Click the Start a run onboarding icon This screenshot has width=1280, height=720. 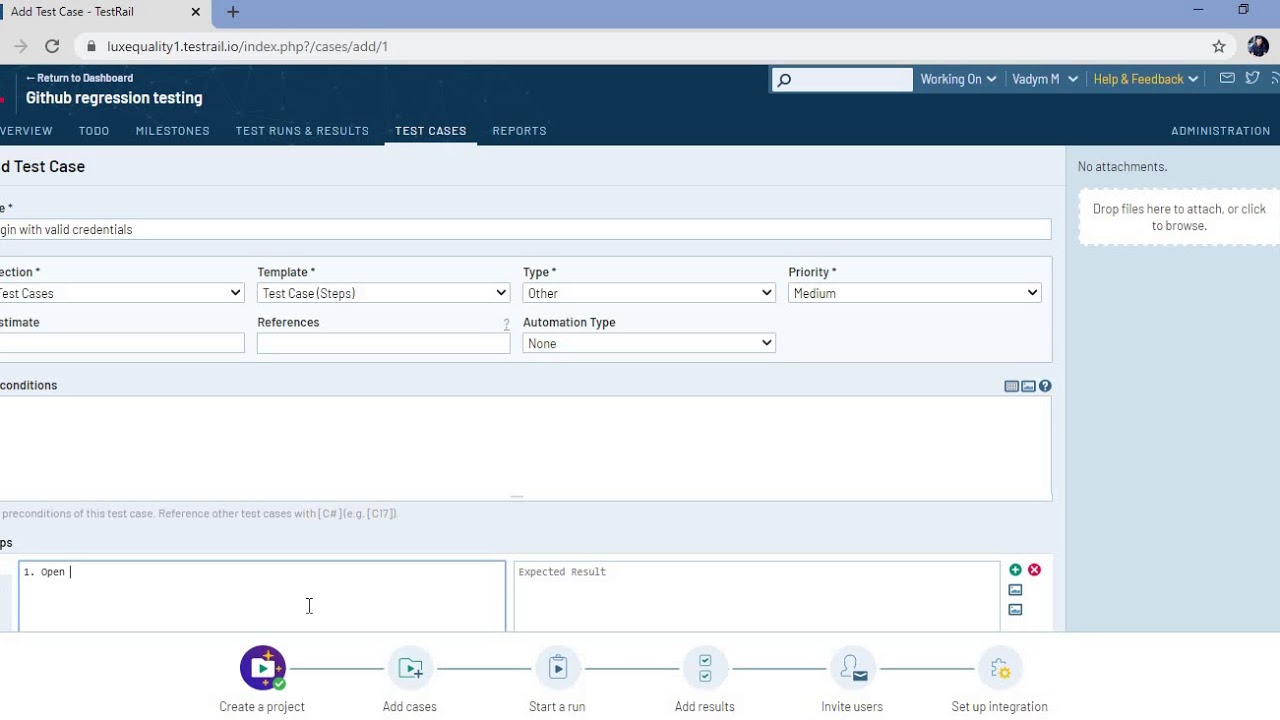click(558, 668)
